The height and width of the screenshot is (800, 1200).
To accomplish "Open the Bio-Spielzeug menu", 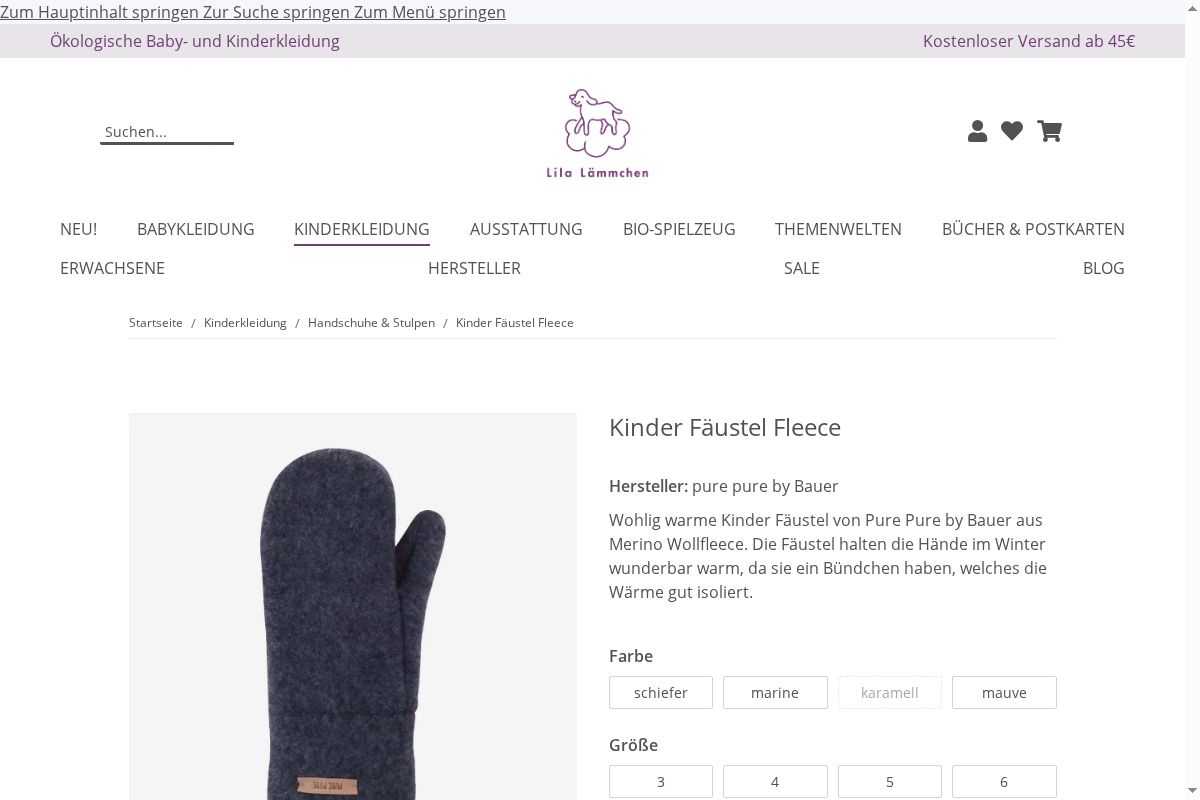I will [679, 229].
